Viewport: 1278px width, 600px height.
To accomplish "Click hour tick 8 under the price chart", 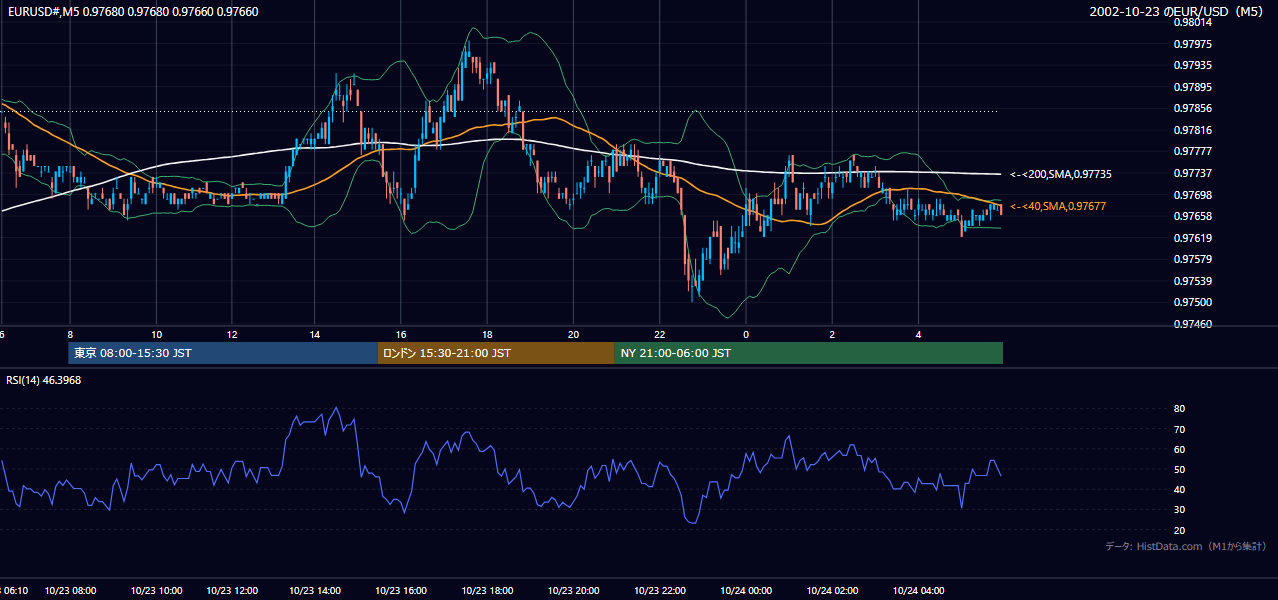I will pos(70,334).
